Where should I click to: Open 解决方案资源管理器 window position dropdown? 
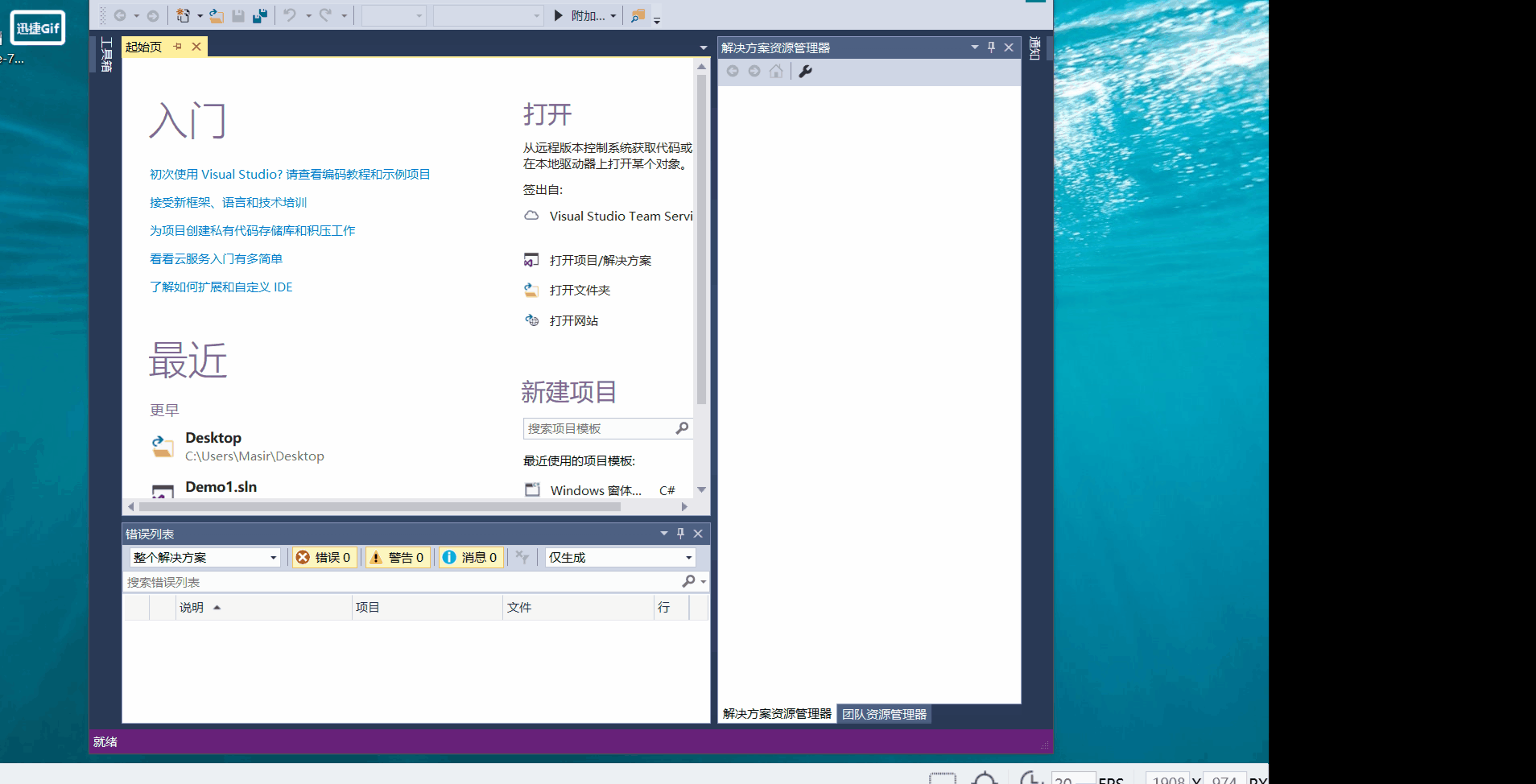pyautogui.click(x=975, y=47)
